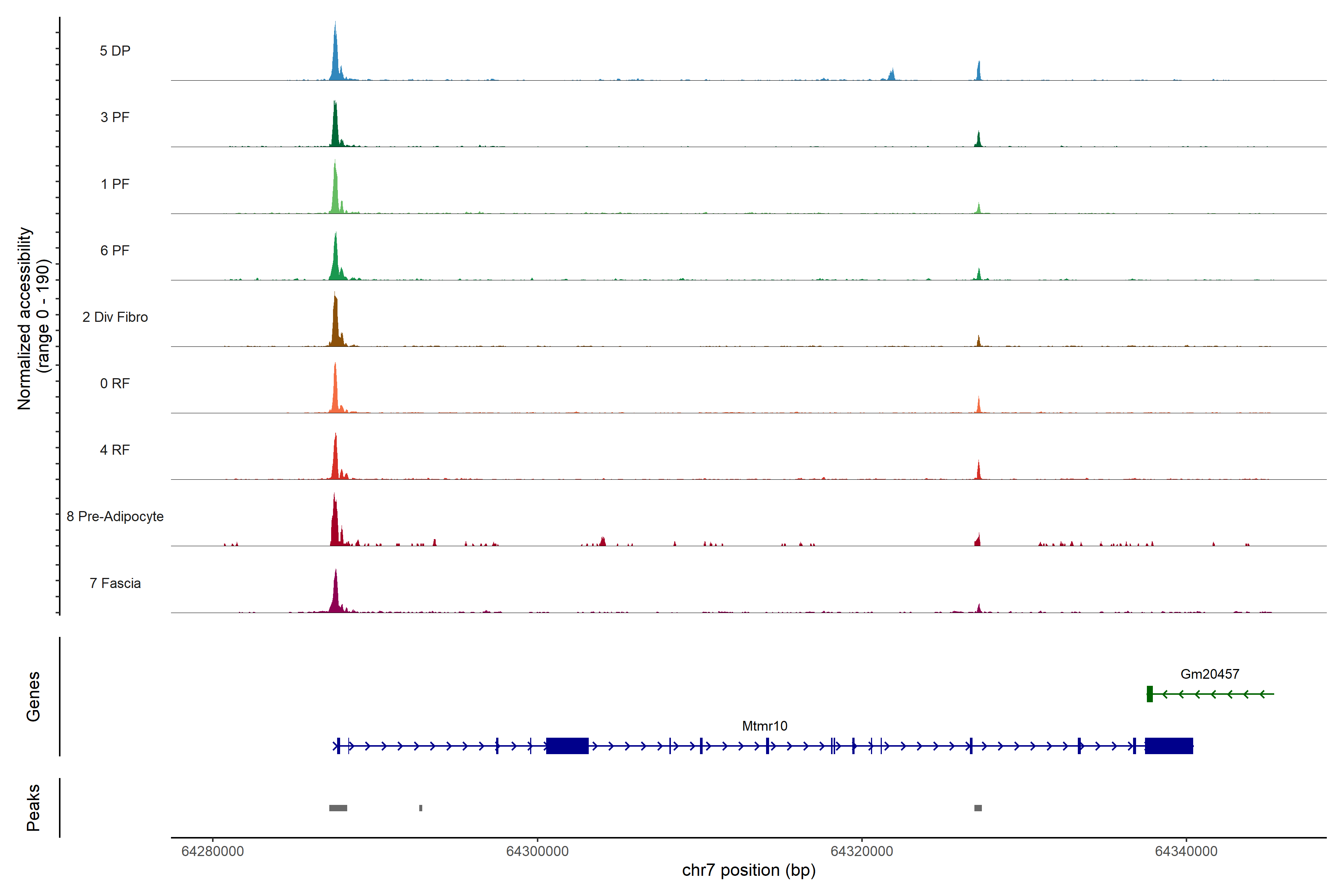Click the rightmost gray peak bar
This screenshot has width=1344, height=896.
pyautogui.click(x=978, y=808)
